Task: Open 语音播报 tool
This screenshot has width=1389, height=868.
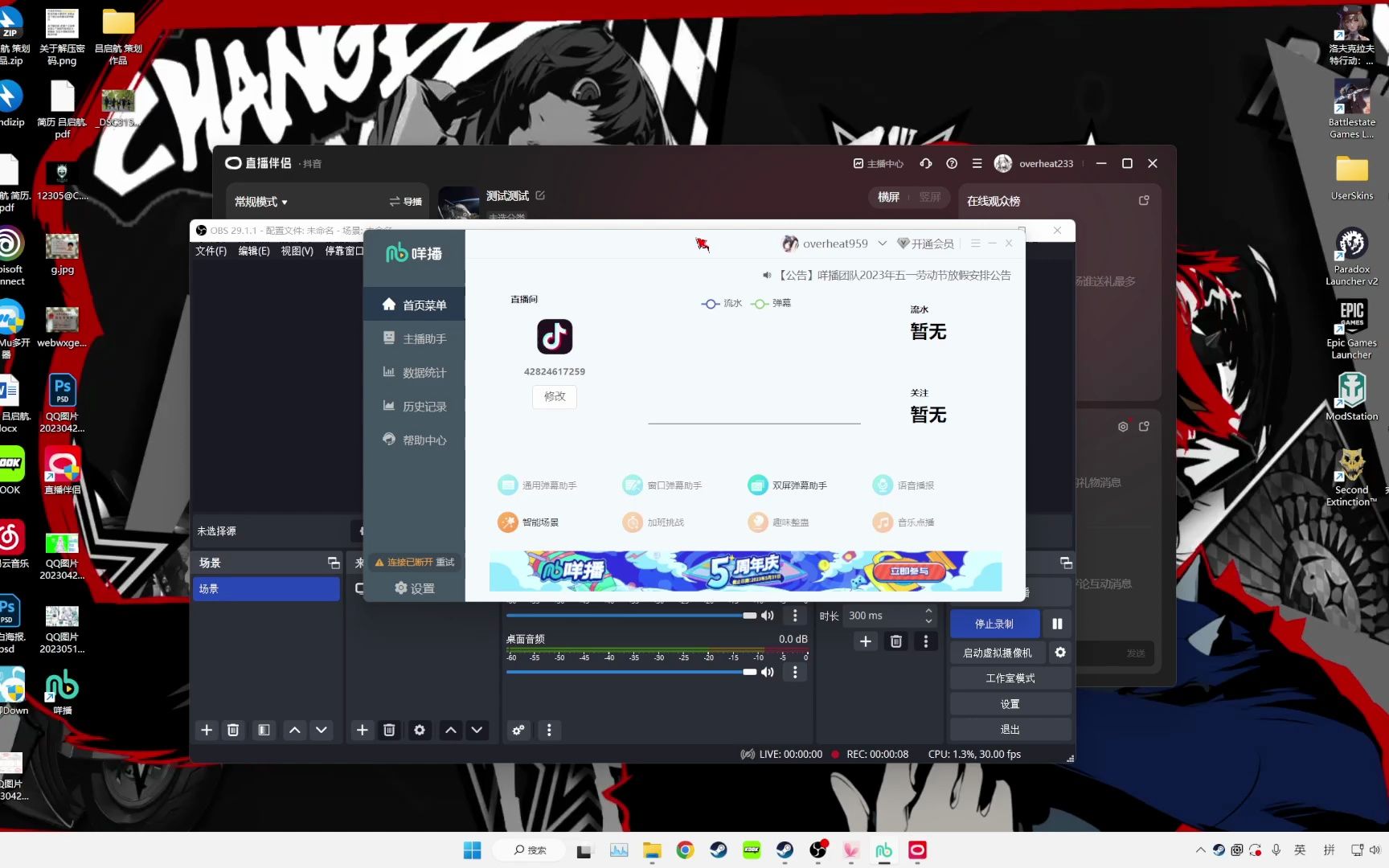Action: point(903,485)
